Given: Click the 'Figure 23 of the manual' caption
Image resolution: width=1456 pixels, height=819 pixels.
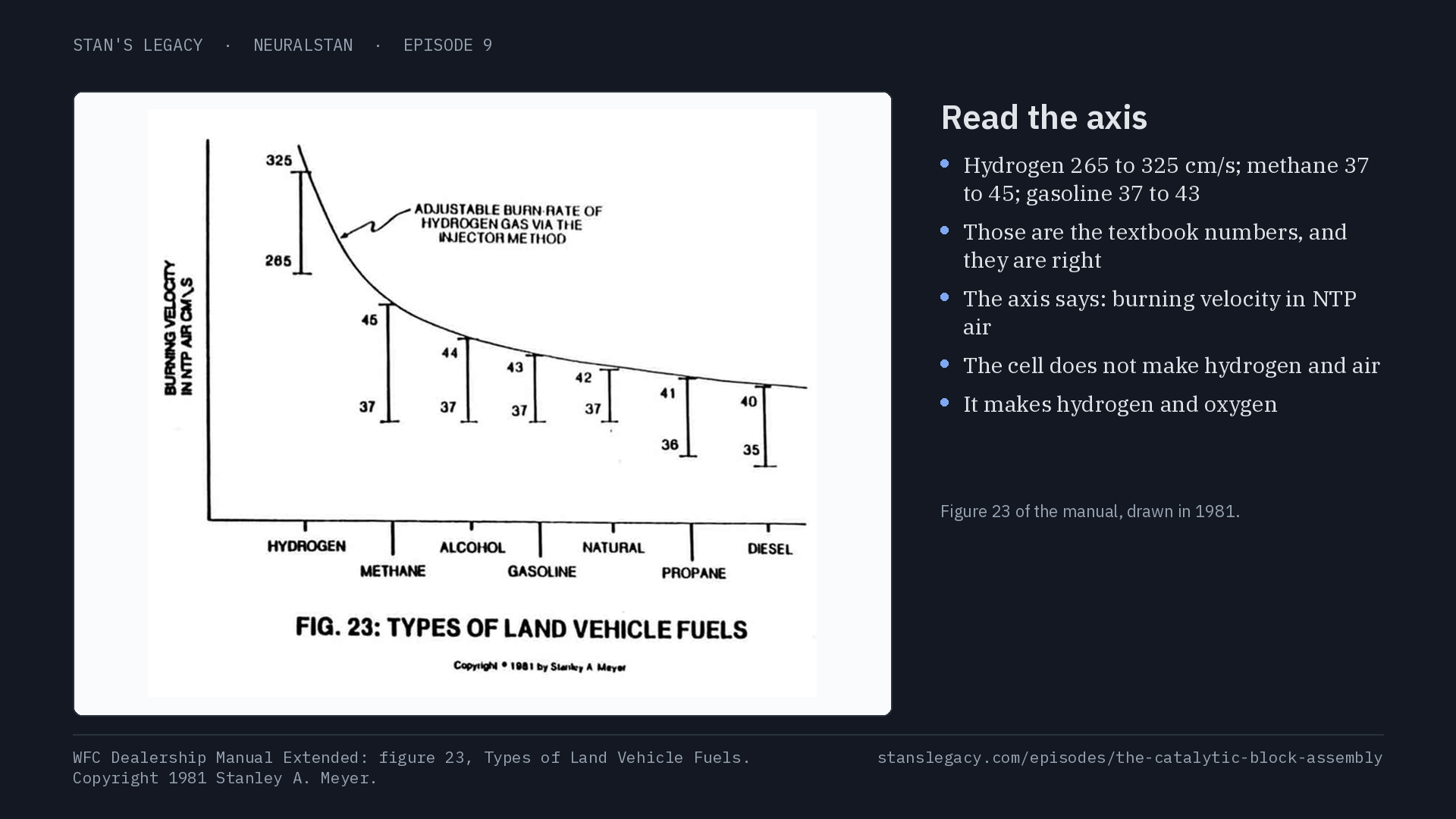Looking at the screenshot, I should click(x=1090, y=512).
